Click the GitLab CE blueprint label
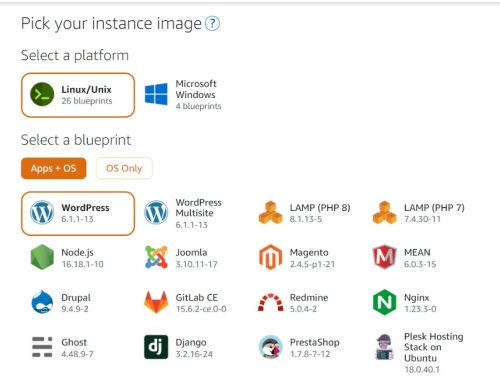 tap(197, 297)
